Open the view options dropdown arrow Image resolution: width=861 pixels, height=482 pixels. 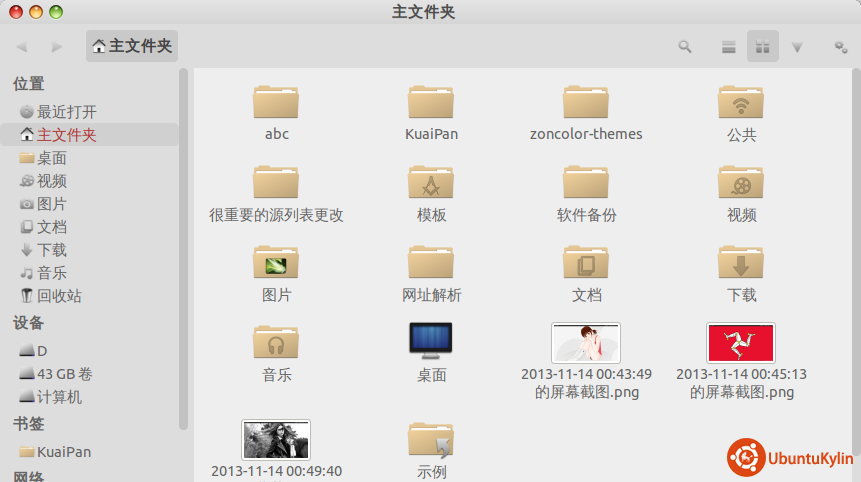797,46
